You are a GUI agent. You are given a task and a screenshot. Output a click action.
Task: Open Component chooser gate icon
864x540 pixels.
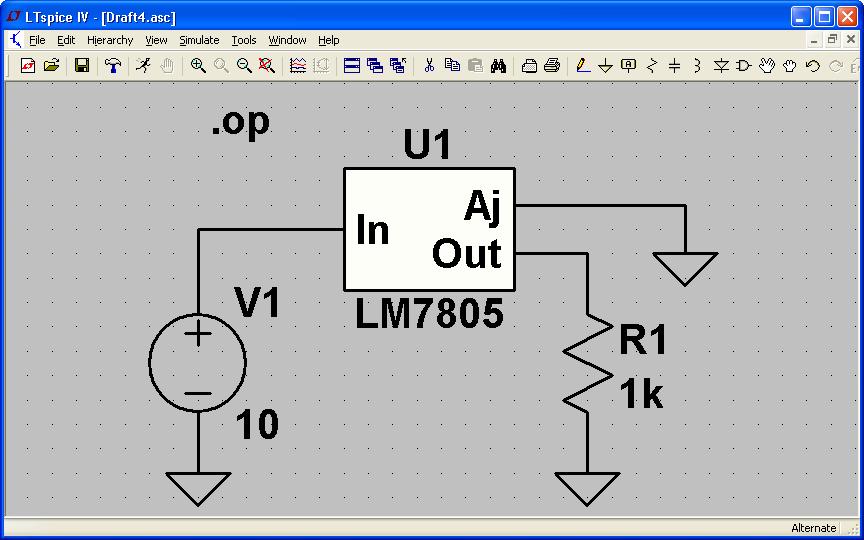coord(744,66)
